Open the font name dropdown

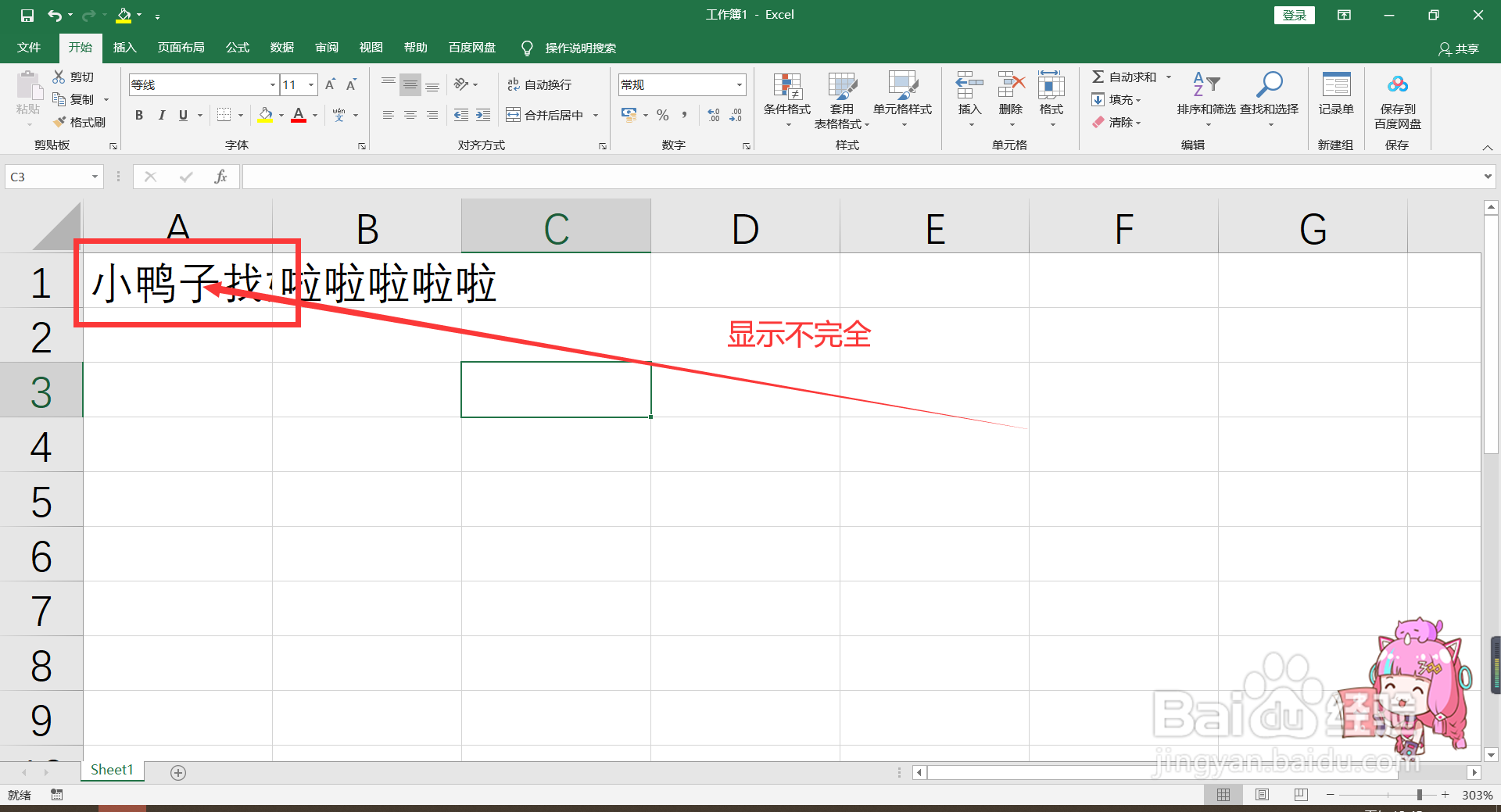pos(271,84)
